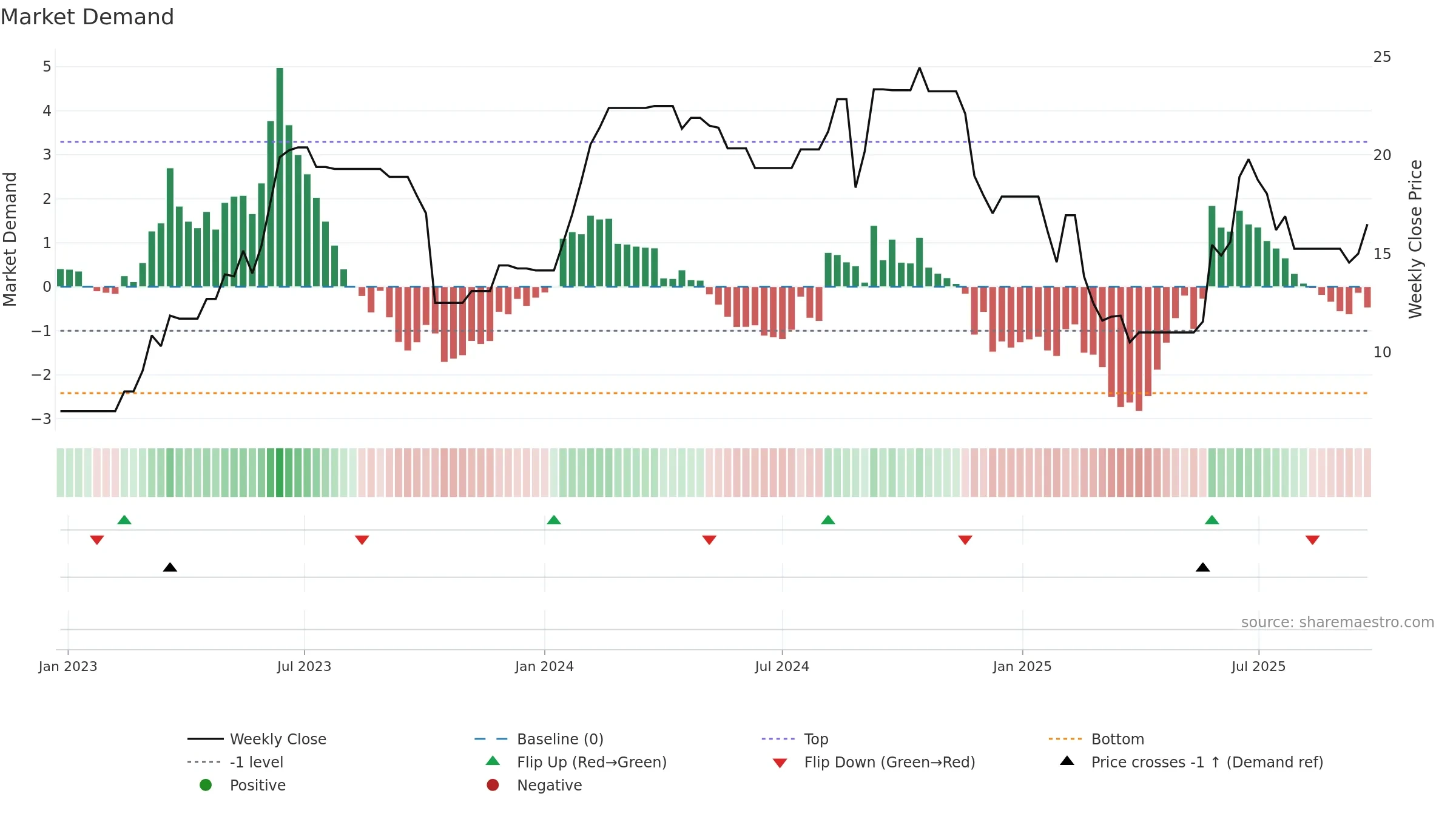Toggle the Weekly Close legend entry
This screenshot has width=1456, height=819.
257,739
